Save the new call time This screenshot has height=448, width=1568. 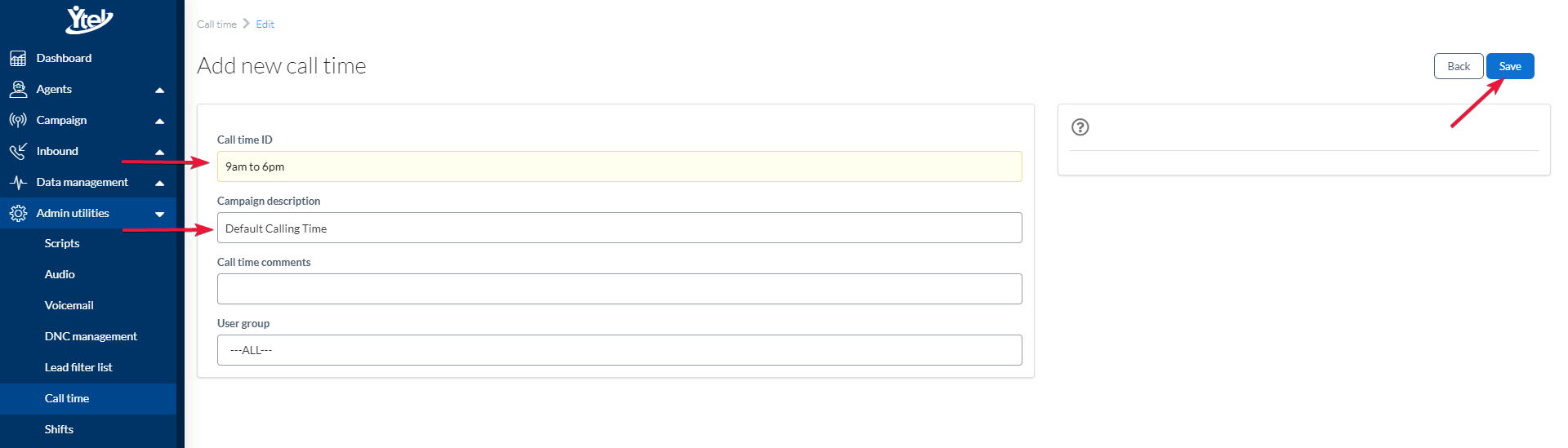tap(1509, 66)
